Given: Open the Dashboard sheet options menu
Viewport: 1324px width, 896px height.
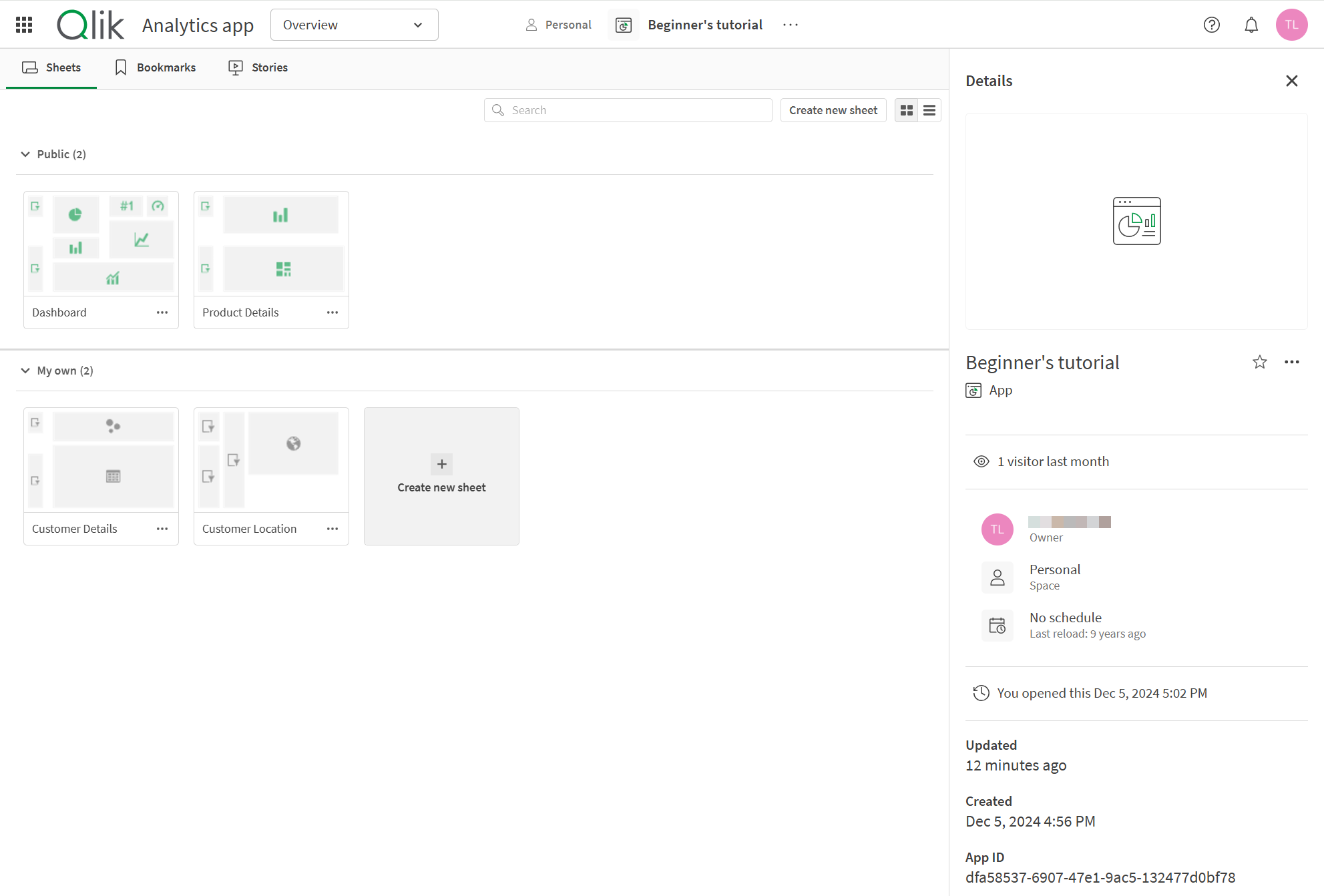Looking at the screenshot, I should click(x=162, y=311).
